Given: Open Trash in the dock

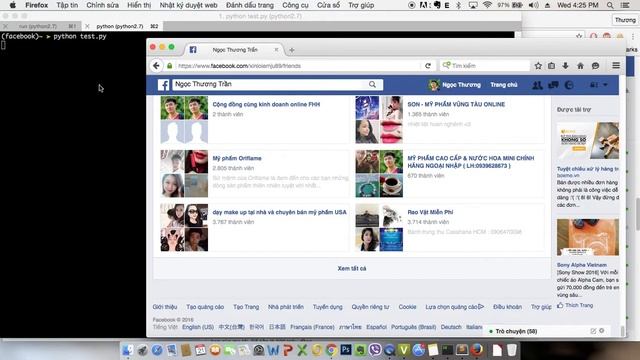Looking at the screenshot, I should [x=511, y=350].
